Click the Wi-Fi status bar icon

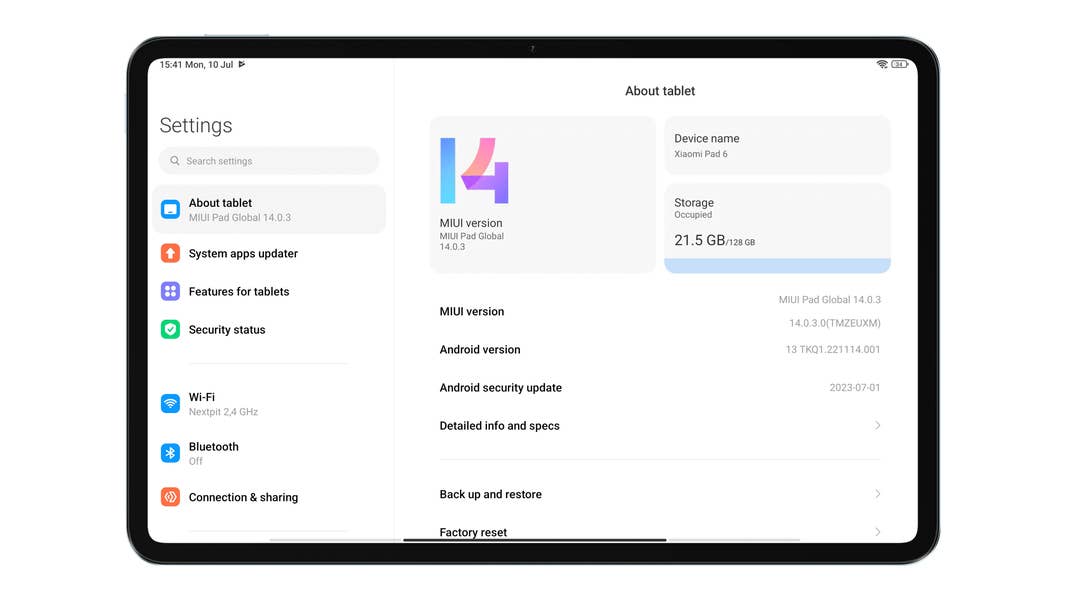click(x=881, y=63)
